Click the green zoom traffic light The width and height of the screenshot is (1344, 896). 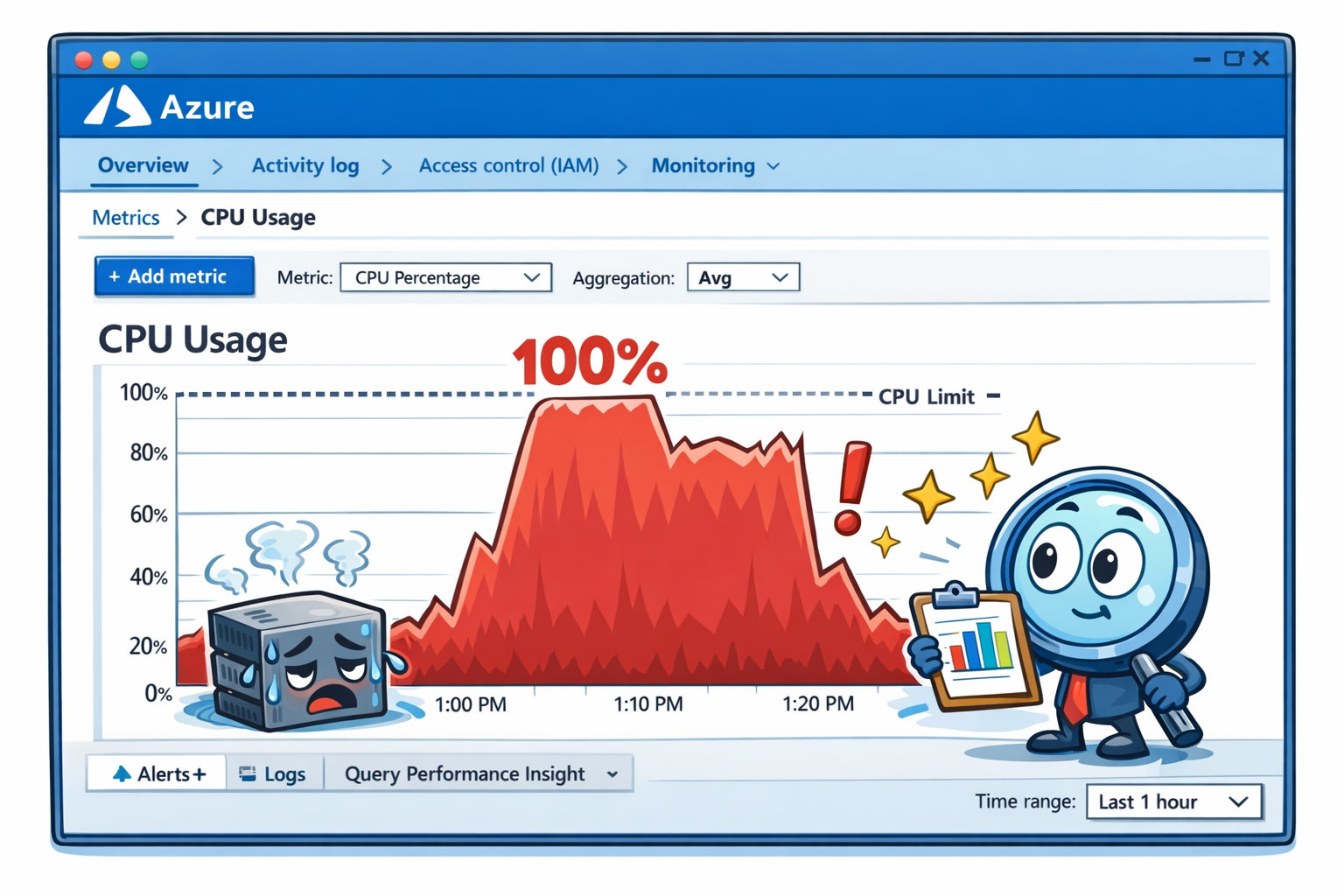[x=139, y=59]
